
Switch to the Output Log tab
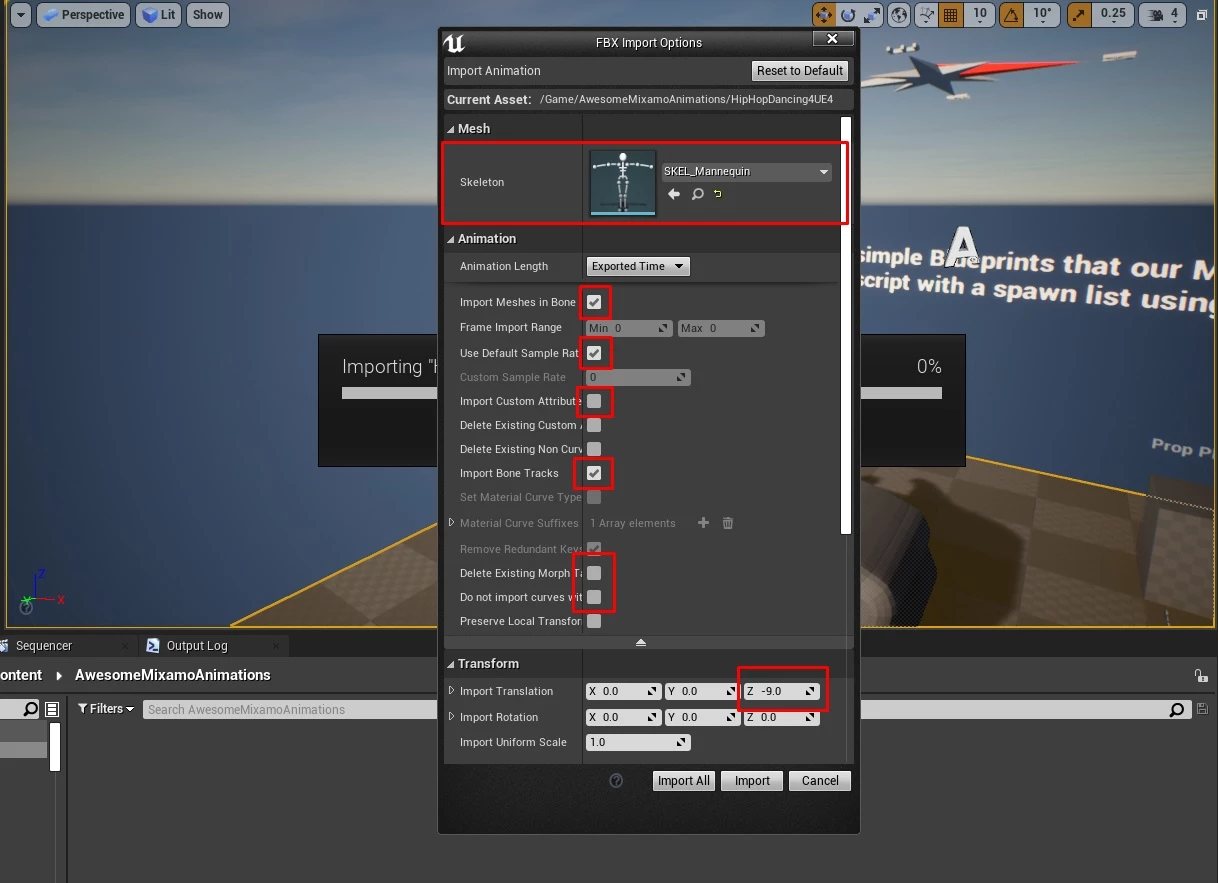[197, 646]
